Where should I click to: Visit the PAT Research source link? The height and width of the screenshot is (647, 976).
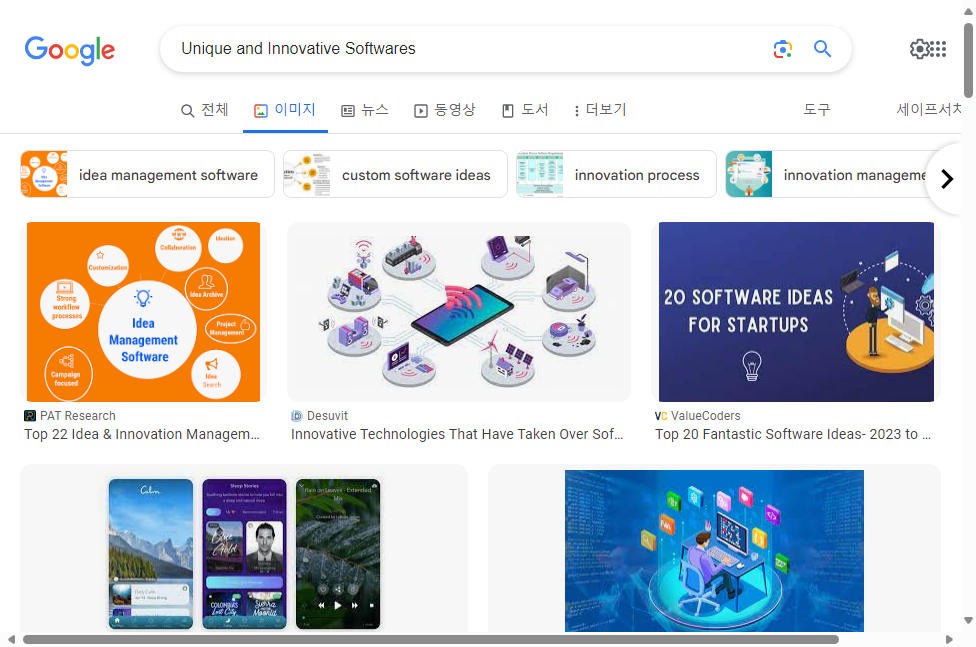coord(78,416)
